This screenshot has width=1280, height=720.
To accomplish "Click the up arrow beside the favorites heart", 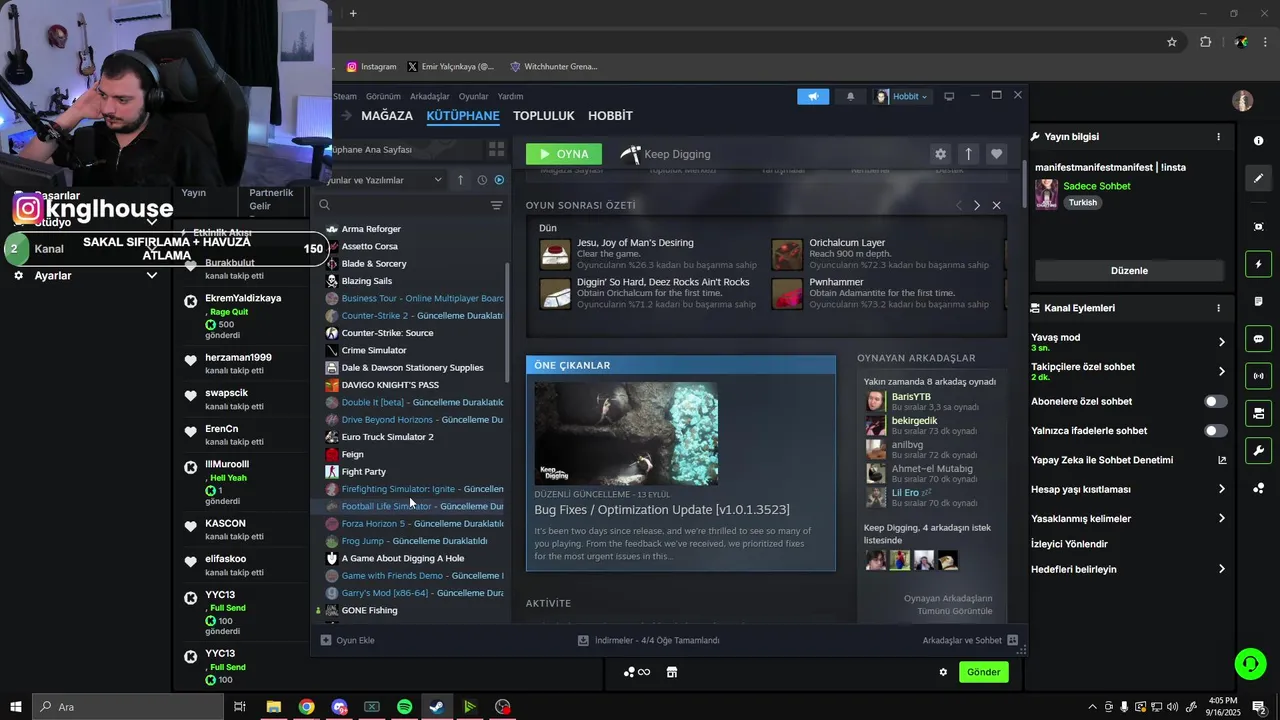I will (968, 154).
